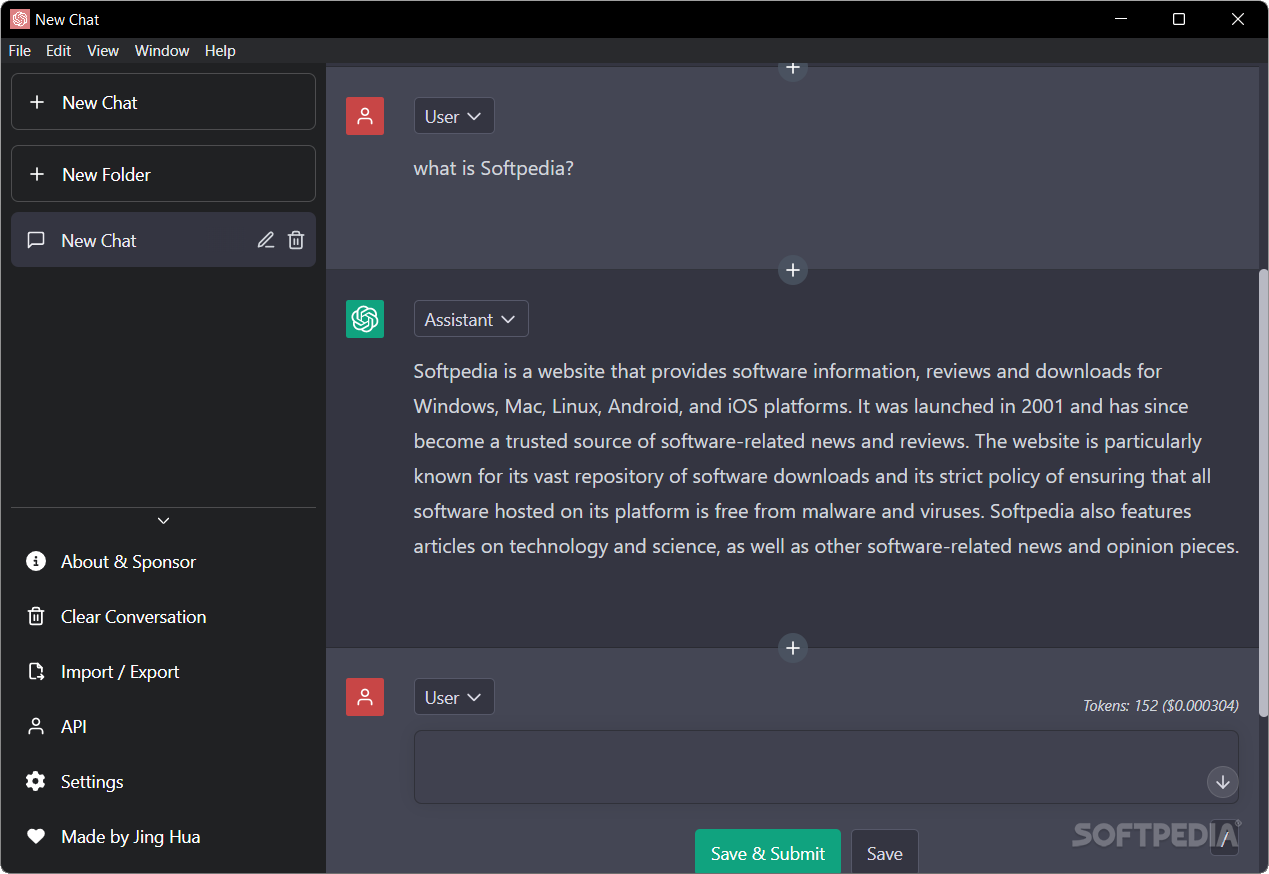Click the red User avatar beside the question

(x=365, y=116)
